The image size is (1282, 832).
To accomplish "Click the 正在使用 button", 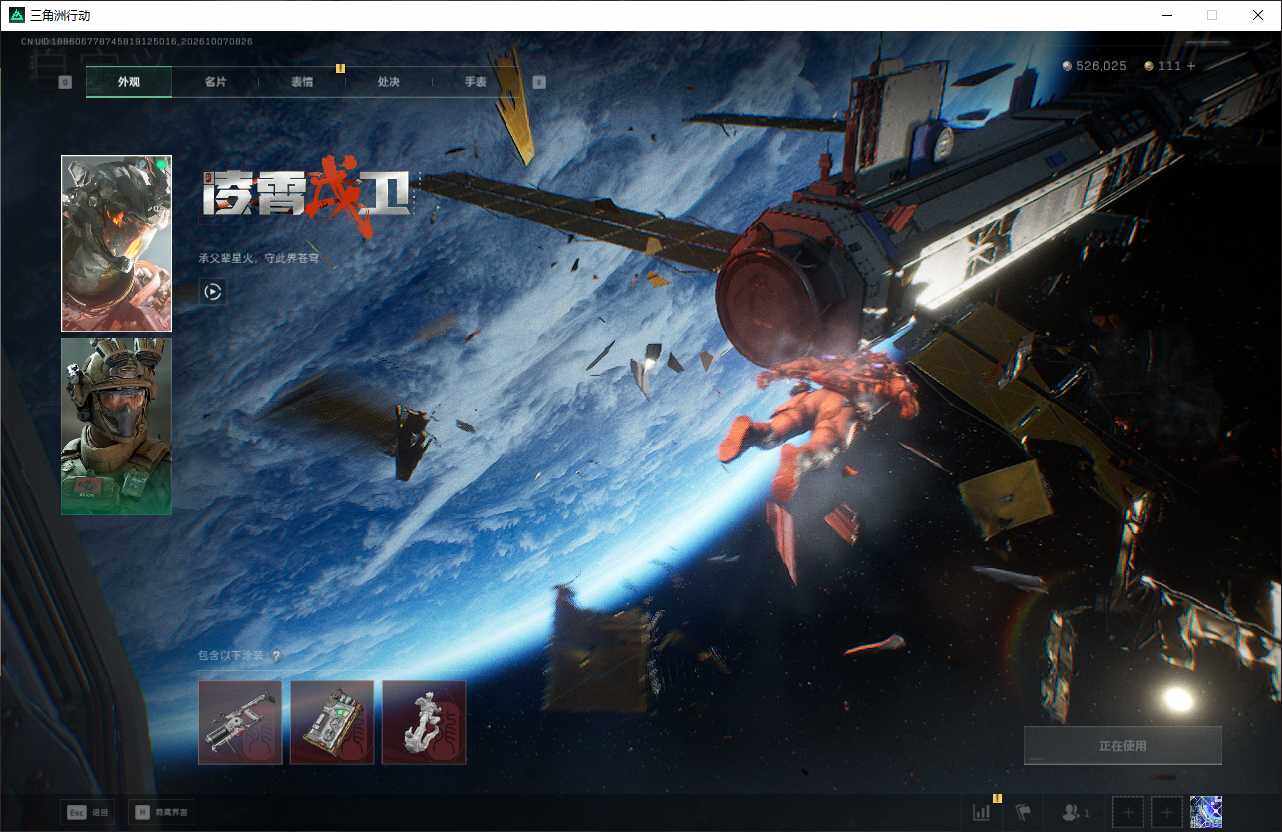I will [1123, 745].
